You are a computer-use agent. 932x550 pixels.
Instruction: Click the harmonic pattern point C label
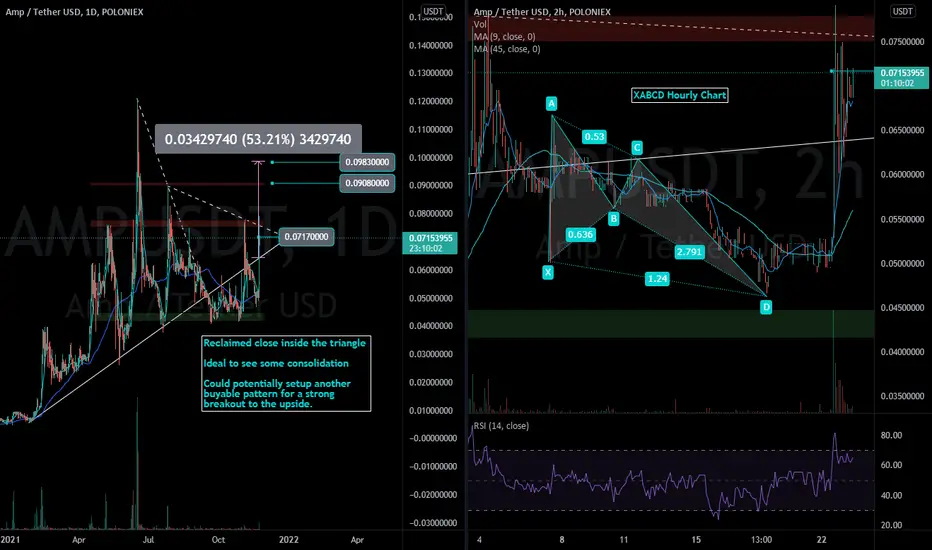(637, 147)
